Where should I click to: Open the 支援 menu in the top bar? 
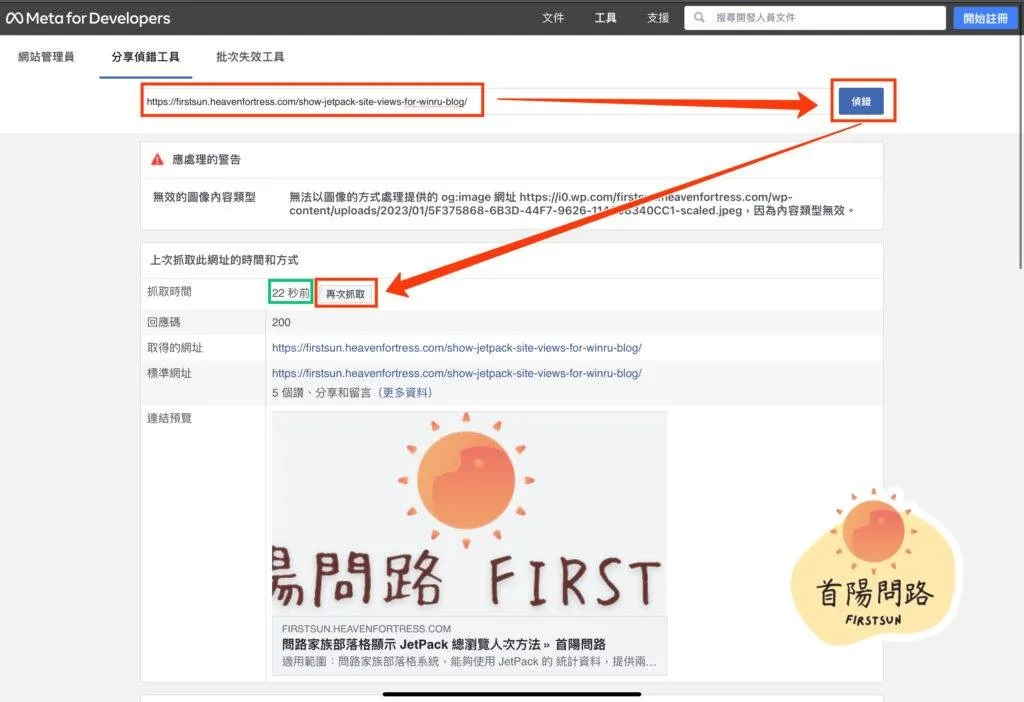(x=658, y=18)
